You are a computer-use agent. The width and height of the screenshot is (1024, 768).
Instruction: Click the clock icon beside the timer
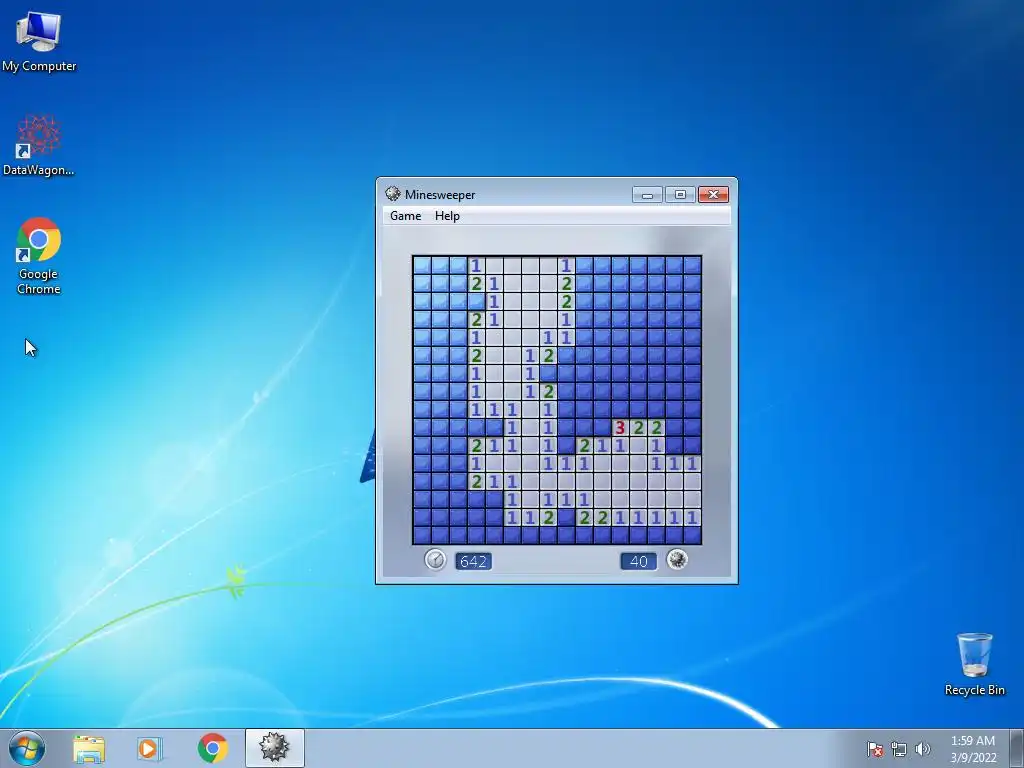tap(435, 560)
